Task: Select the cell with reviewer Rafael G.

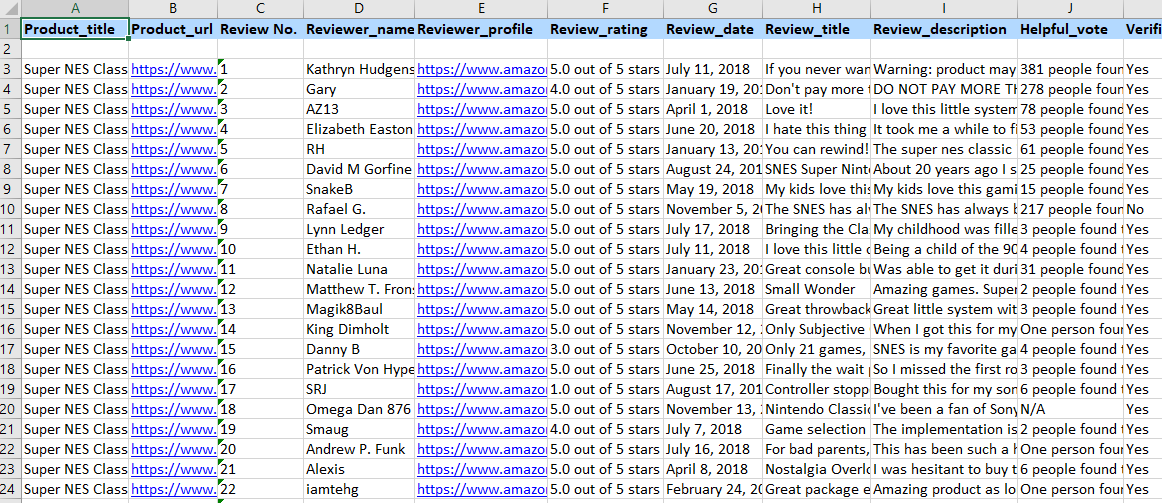Action: (x=359, y=209)
